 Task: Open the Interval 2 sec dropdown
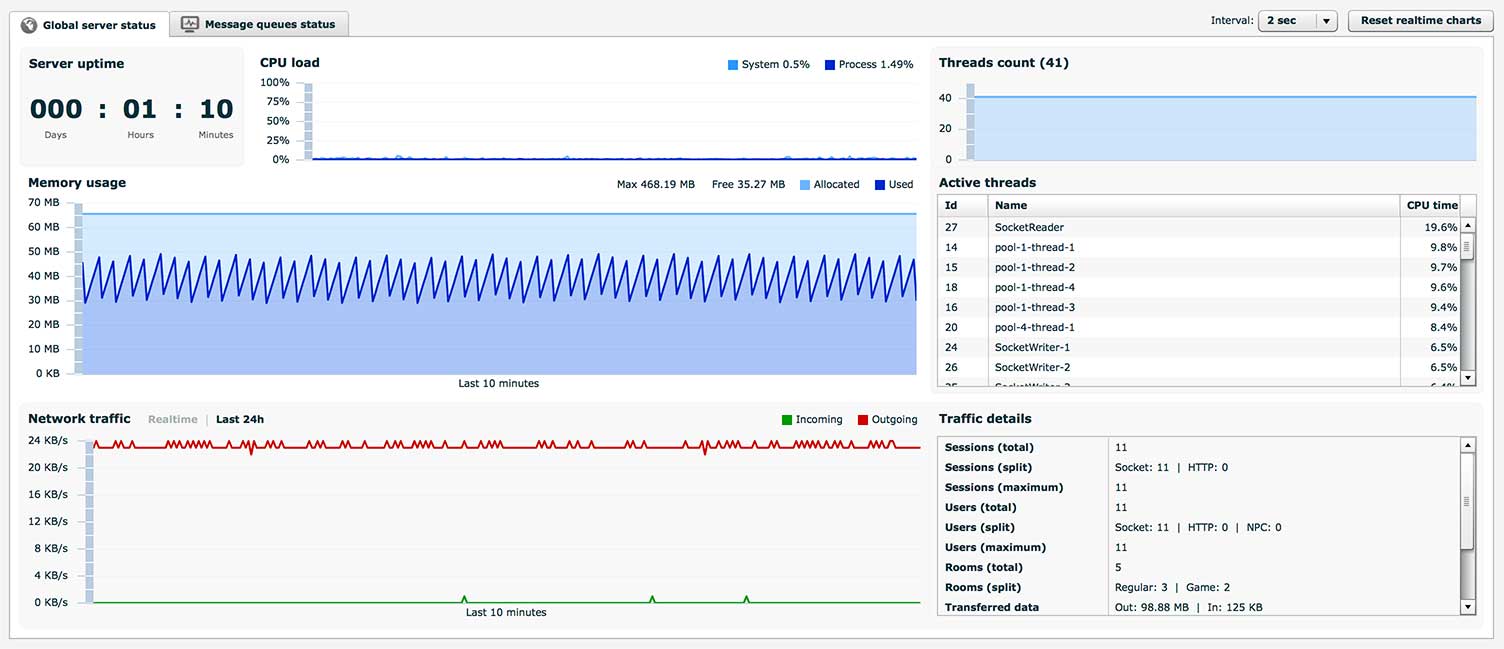[x=1286, y=21]
